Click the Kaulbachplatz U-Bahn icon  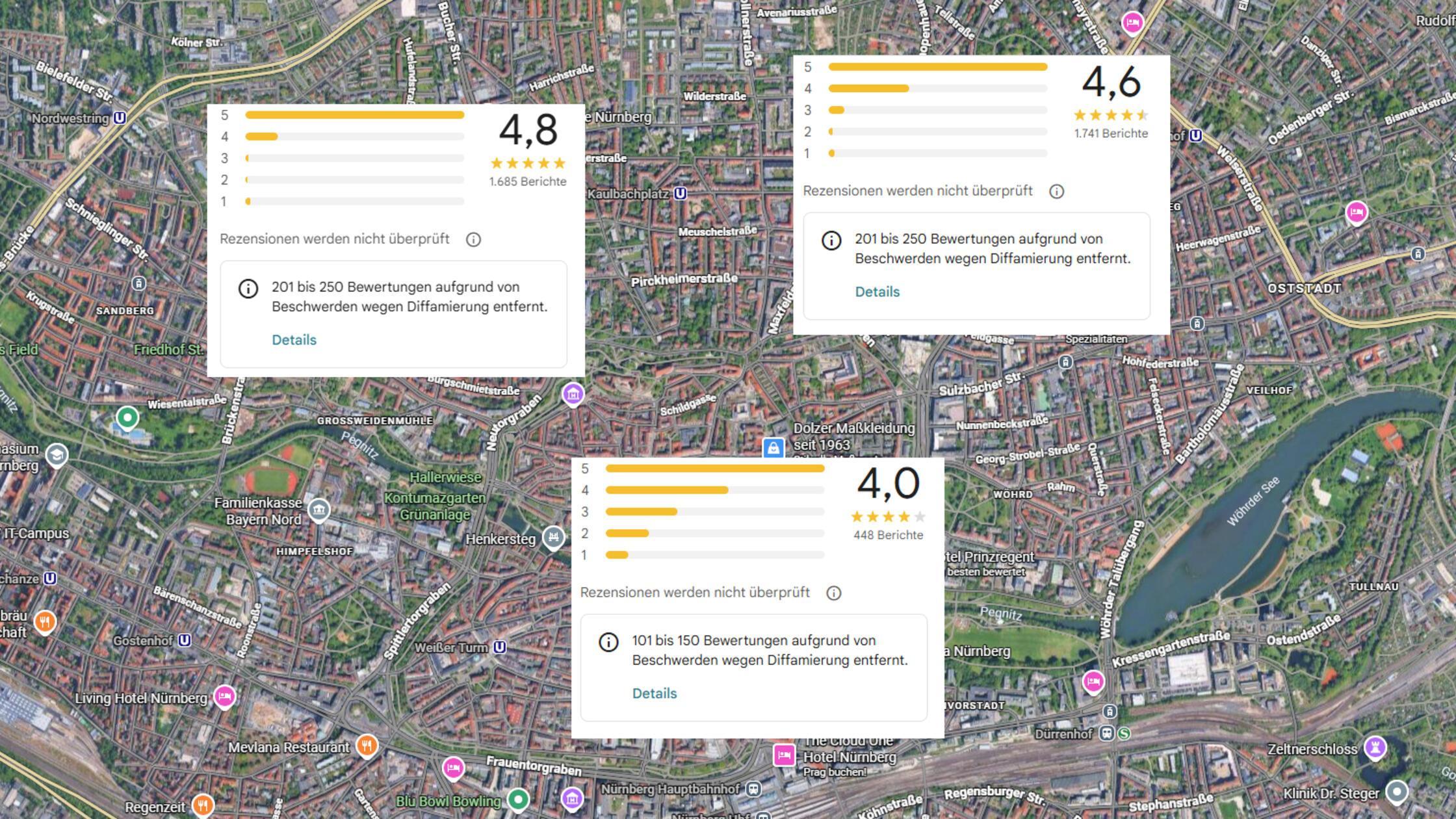click(680, 194)
